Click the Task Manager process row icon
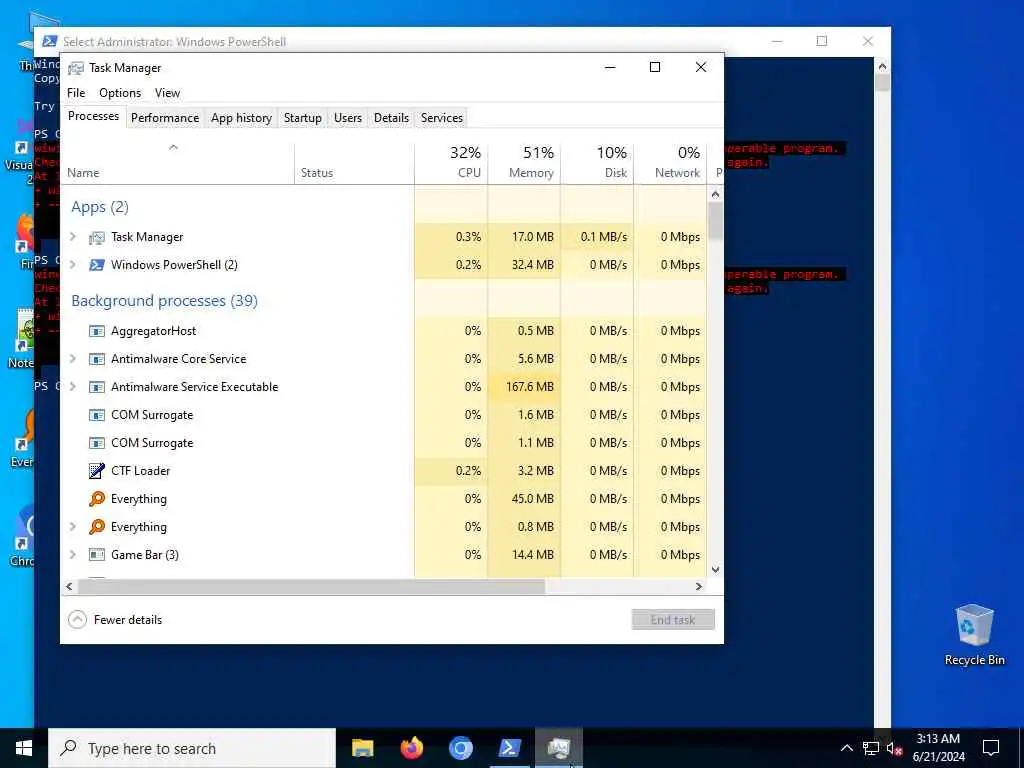The image size is (1024, 768). (x=97, y=238)
